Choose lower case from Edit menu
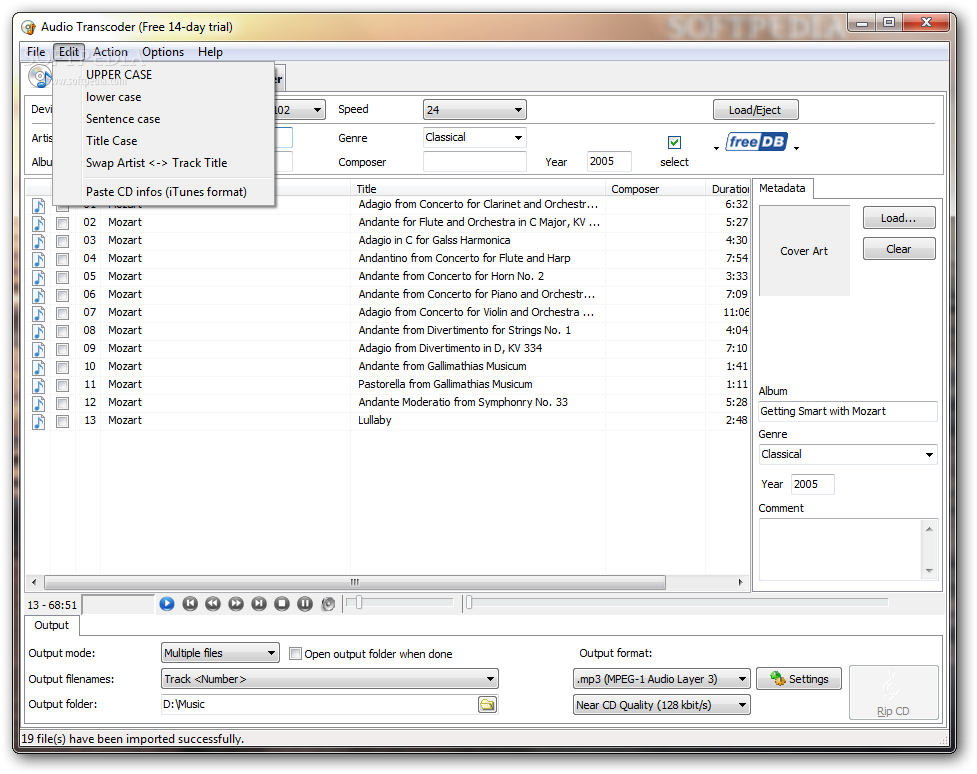This screenshot has width=977, height=774. point(164,97)
